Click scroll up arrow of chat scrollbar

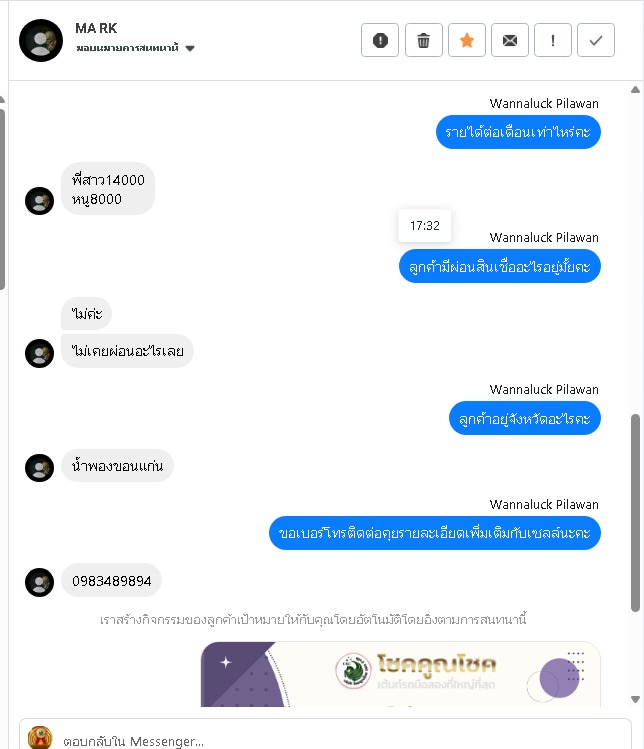[x=635, y=90]
